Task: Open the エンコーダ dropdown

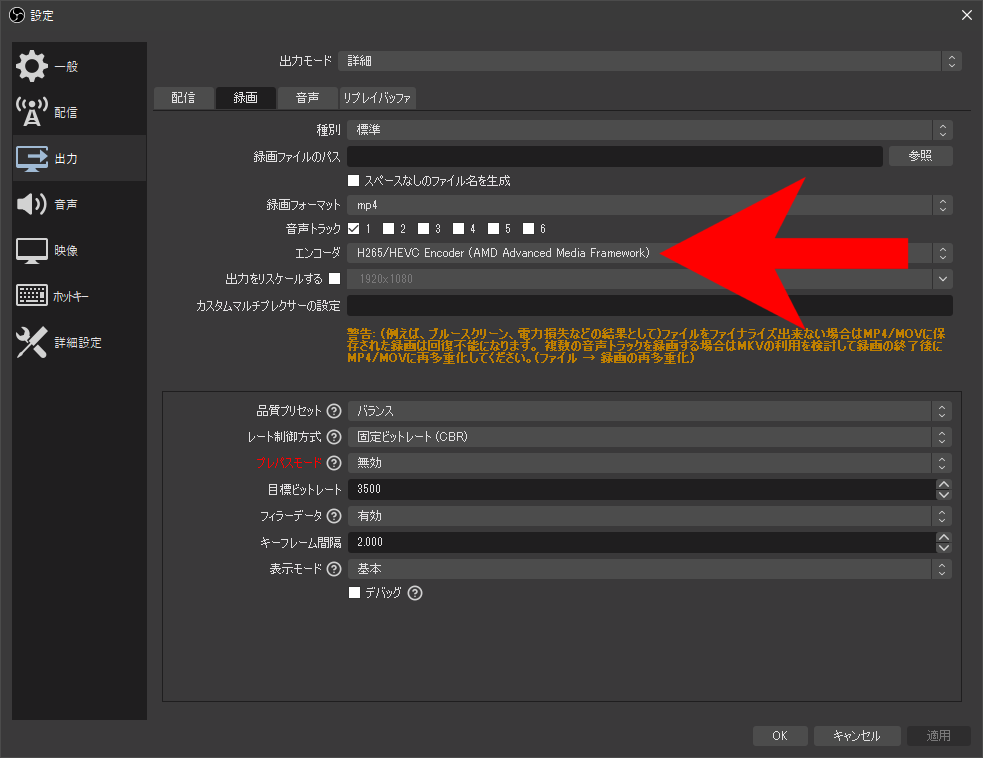Action: click(x=650, y=253)
